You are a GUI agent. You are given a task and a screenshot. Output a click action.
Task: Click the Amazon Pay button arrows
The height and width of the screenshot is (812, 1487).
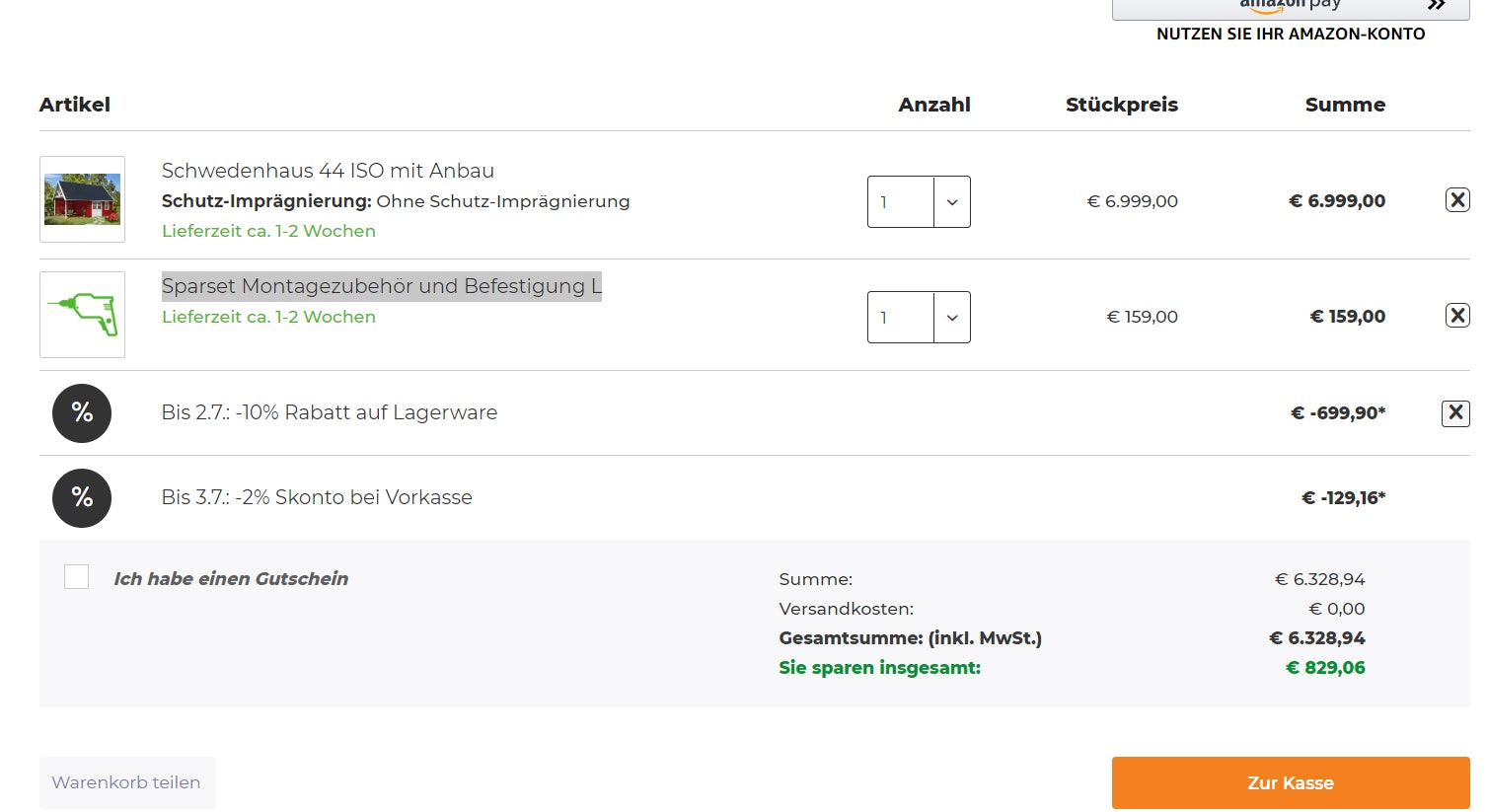tap(1436, 6)
